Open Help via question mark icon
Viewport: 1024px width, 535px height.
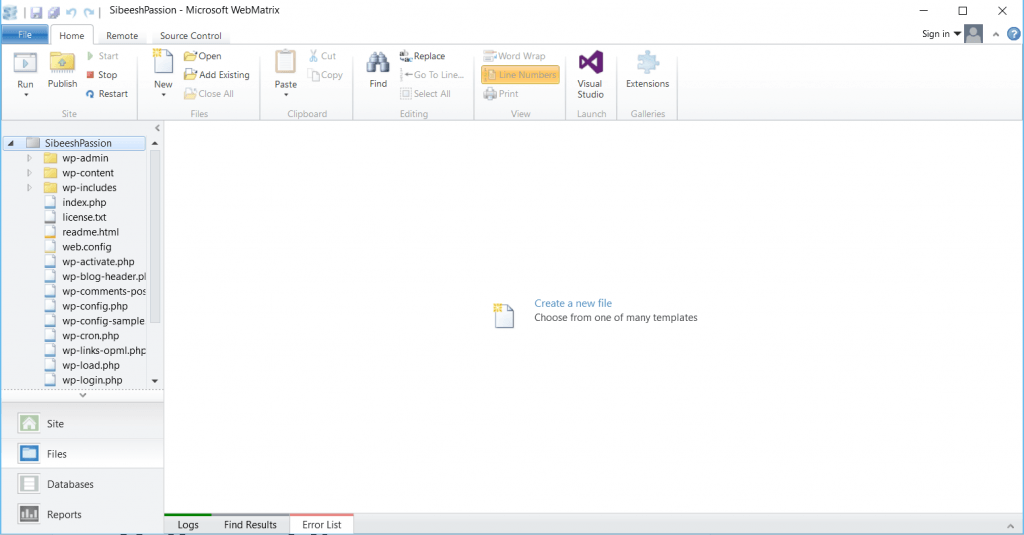(1014, 34)
